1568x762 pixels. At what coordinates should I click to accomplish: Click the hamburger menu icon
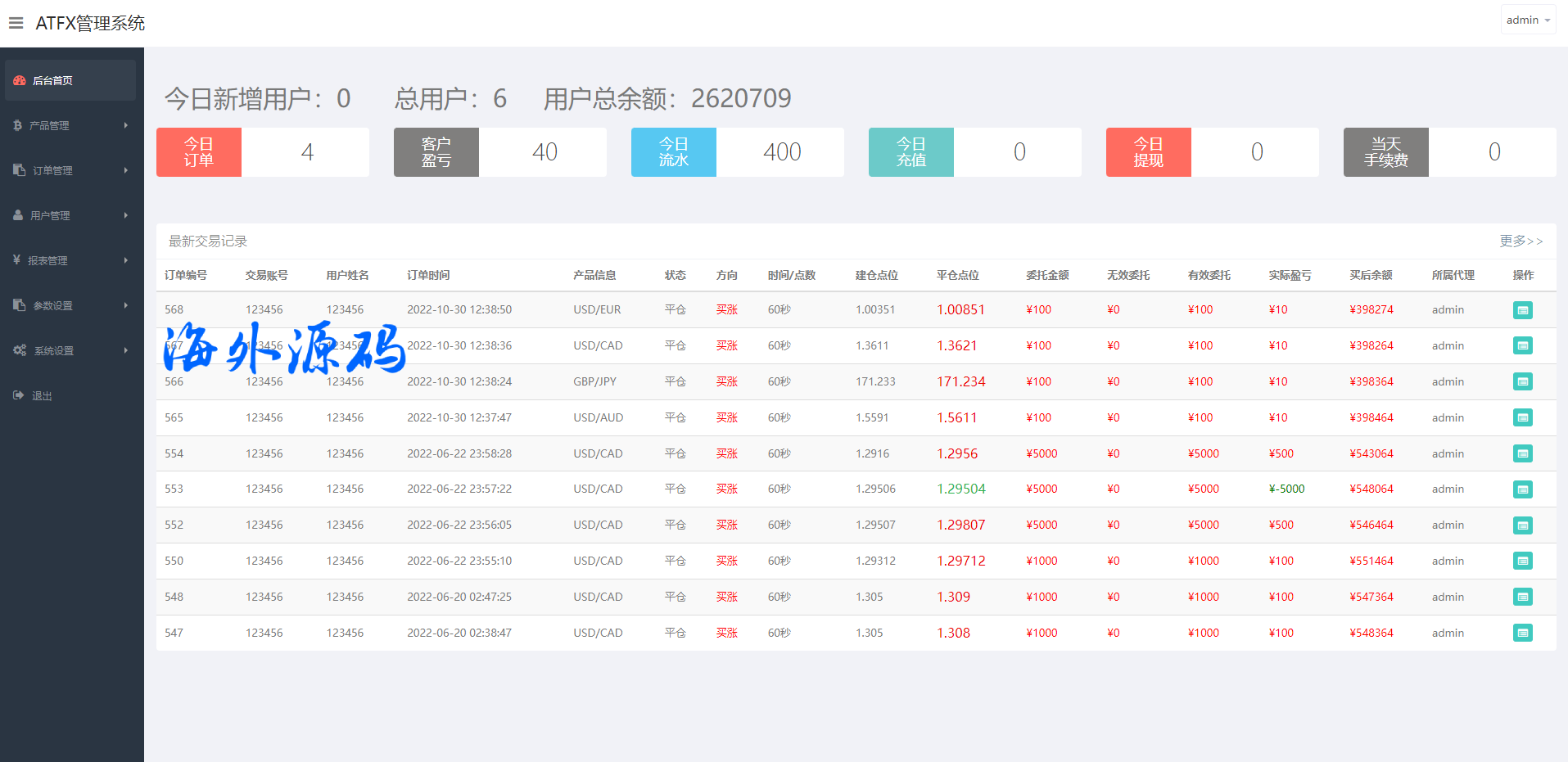(16, 23)
